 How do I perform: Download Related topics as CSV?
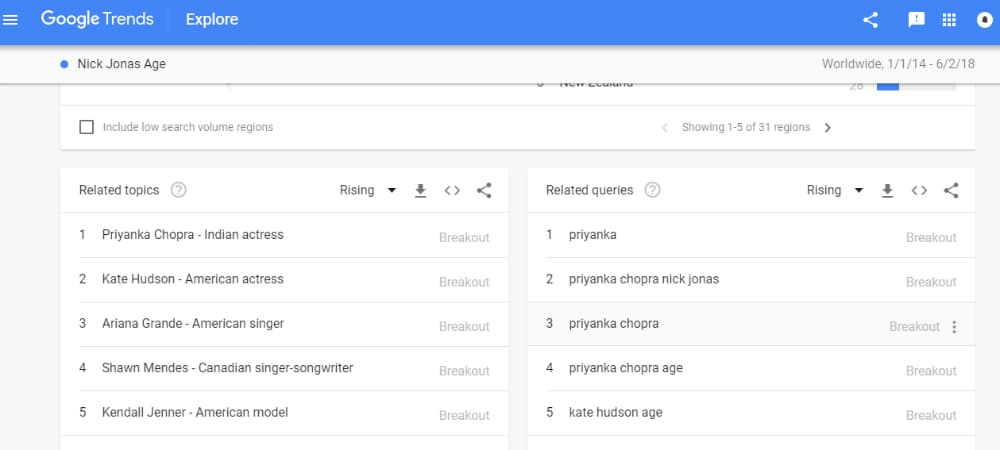tap(420, 190)
